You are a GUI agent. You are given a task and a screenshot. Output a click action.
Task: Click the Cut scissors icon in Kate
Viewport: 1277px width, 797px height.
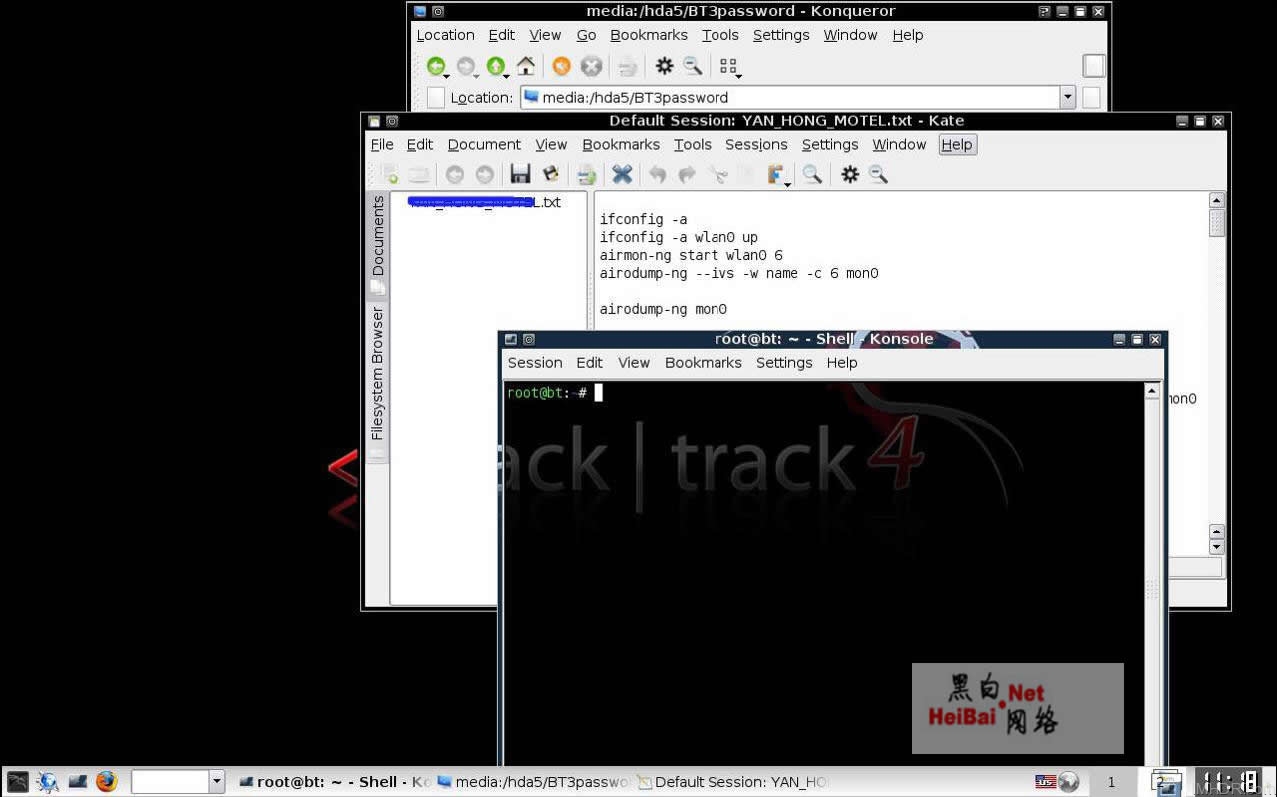[x=717, y=174]
